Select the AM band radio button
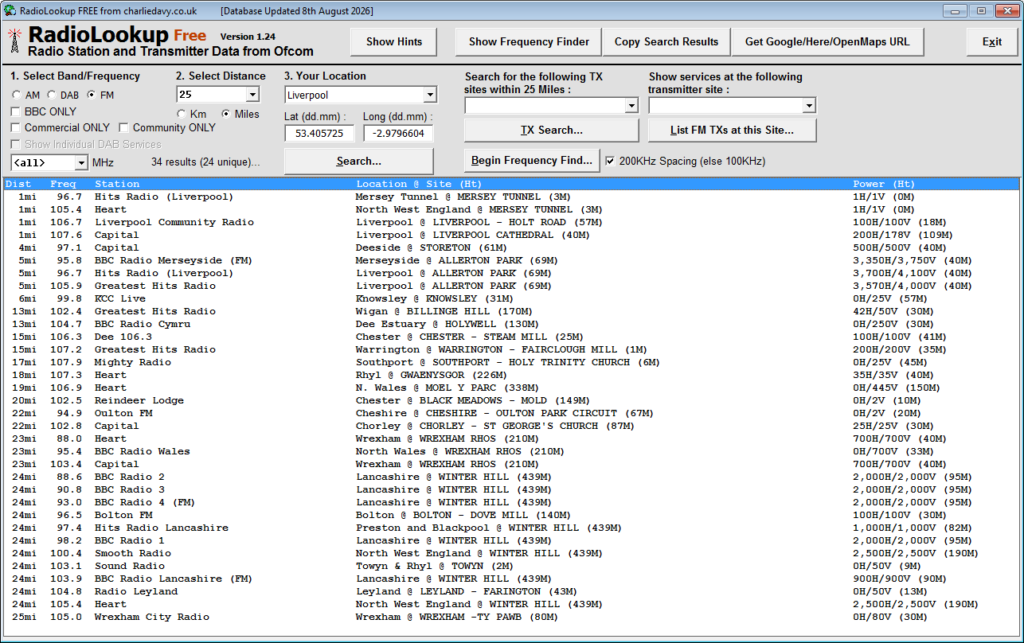 point(16,95)
